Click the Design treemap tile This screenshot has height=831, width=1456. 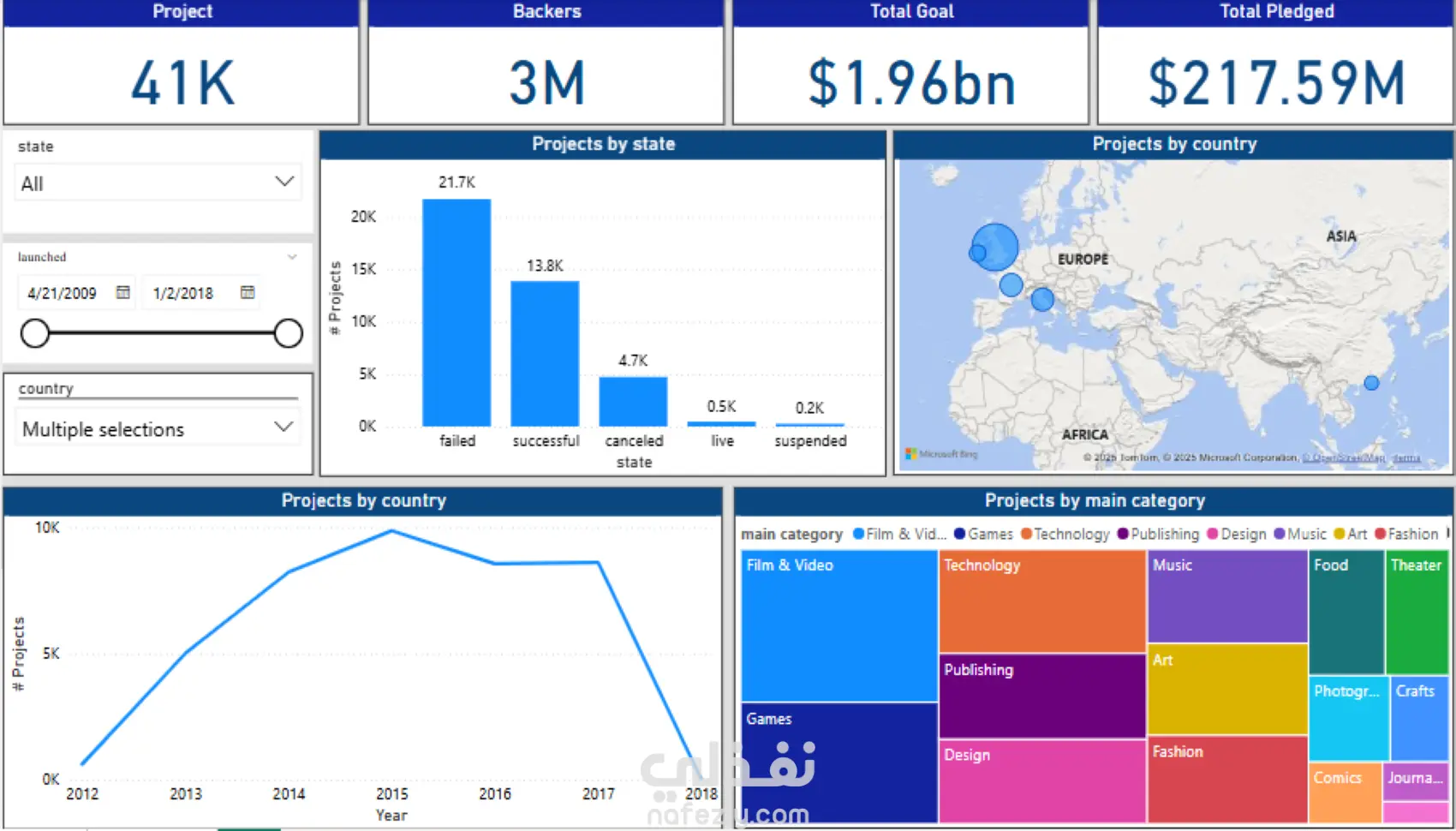(1042, 781)
